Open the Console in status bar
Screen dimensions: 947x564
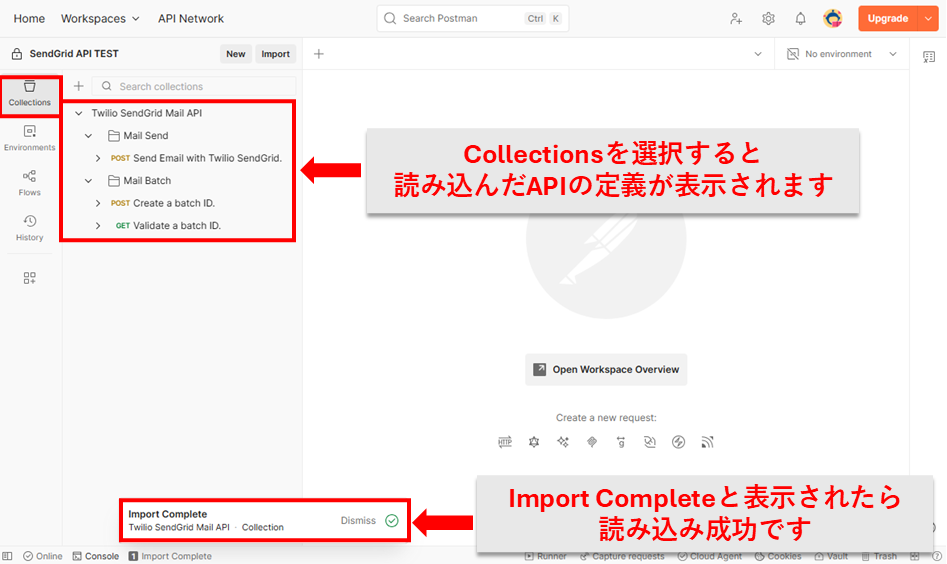pos(96,556)
